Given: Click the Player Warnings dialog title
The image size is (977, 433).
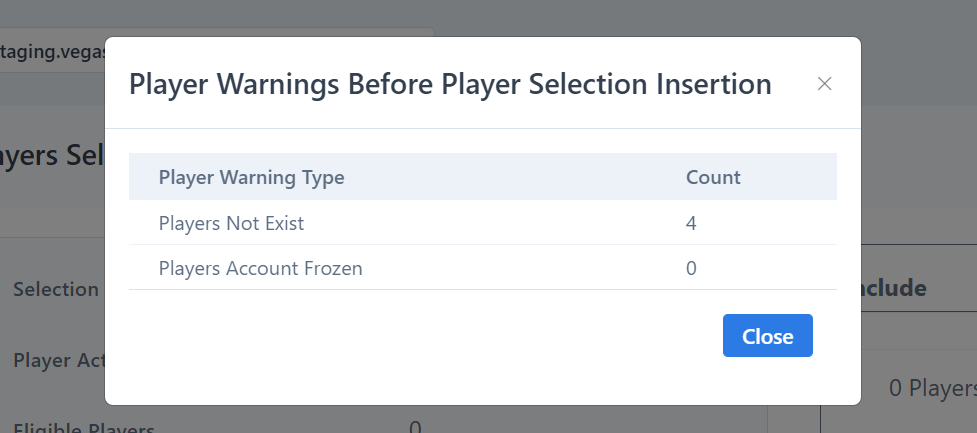Looking at the screenshot, I should [450, 83].
